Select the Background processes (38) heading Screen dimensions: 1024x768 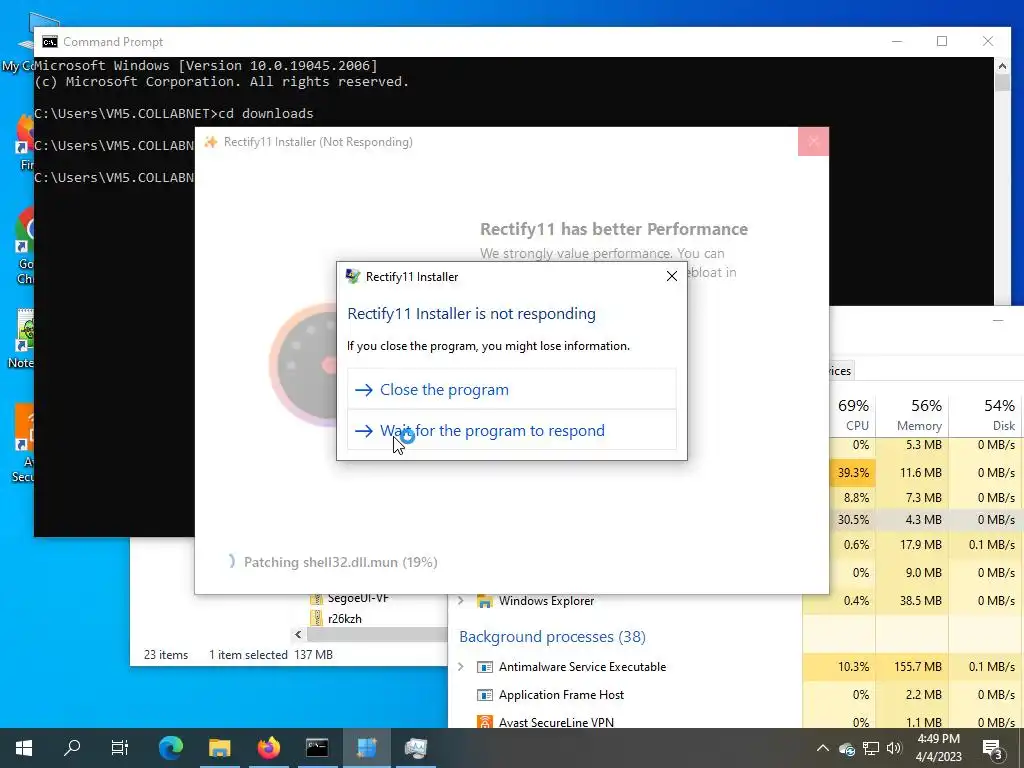point(552,637)
